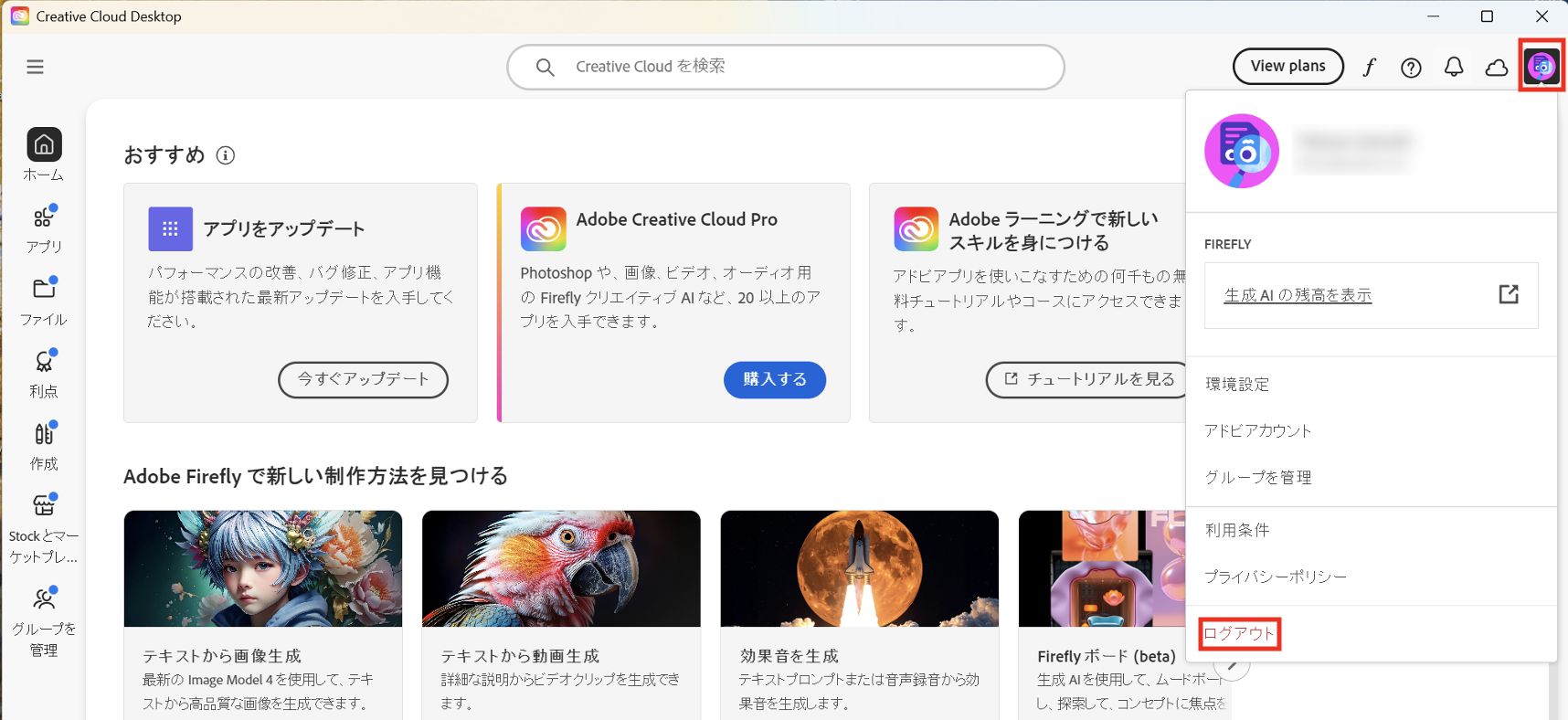Screen dimensions: 1568x720
Task: Open the hamburger navigation menu
Action: tap(35, 67)
